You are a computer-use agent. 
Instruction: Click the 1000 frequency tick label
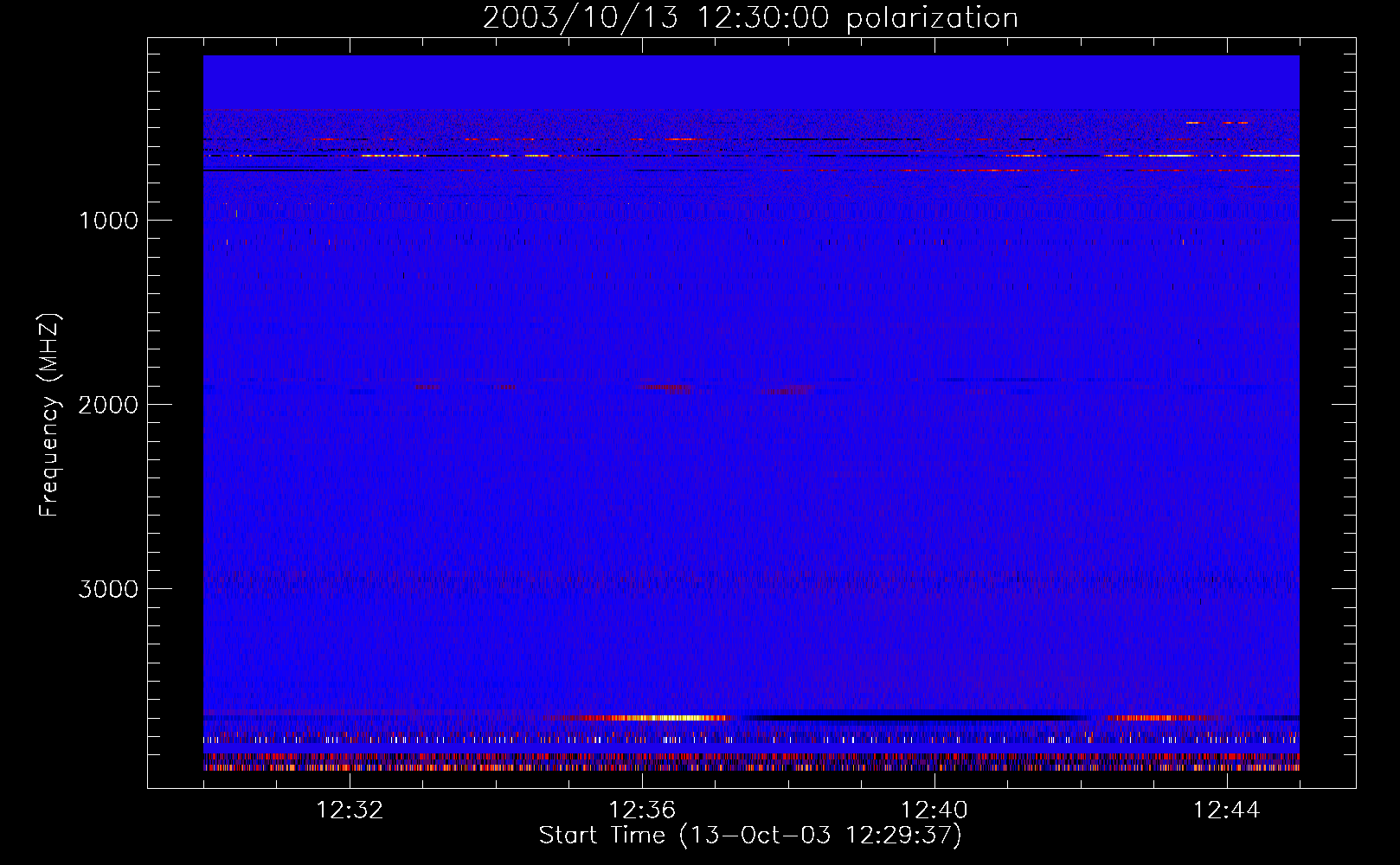click(108, 221)
